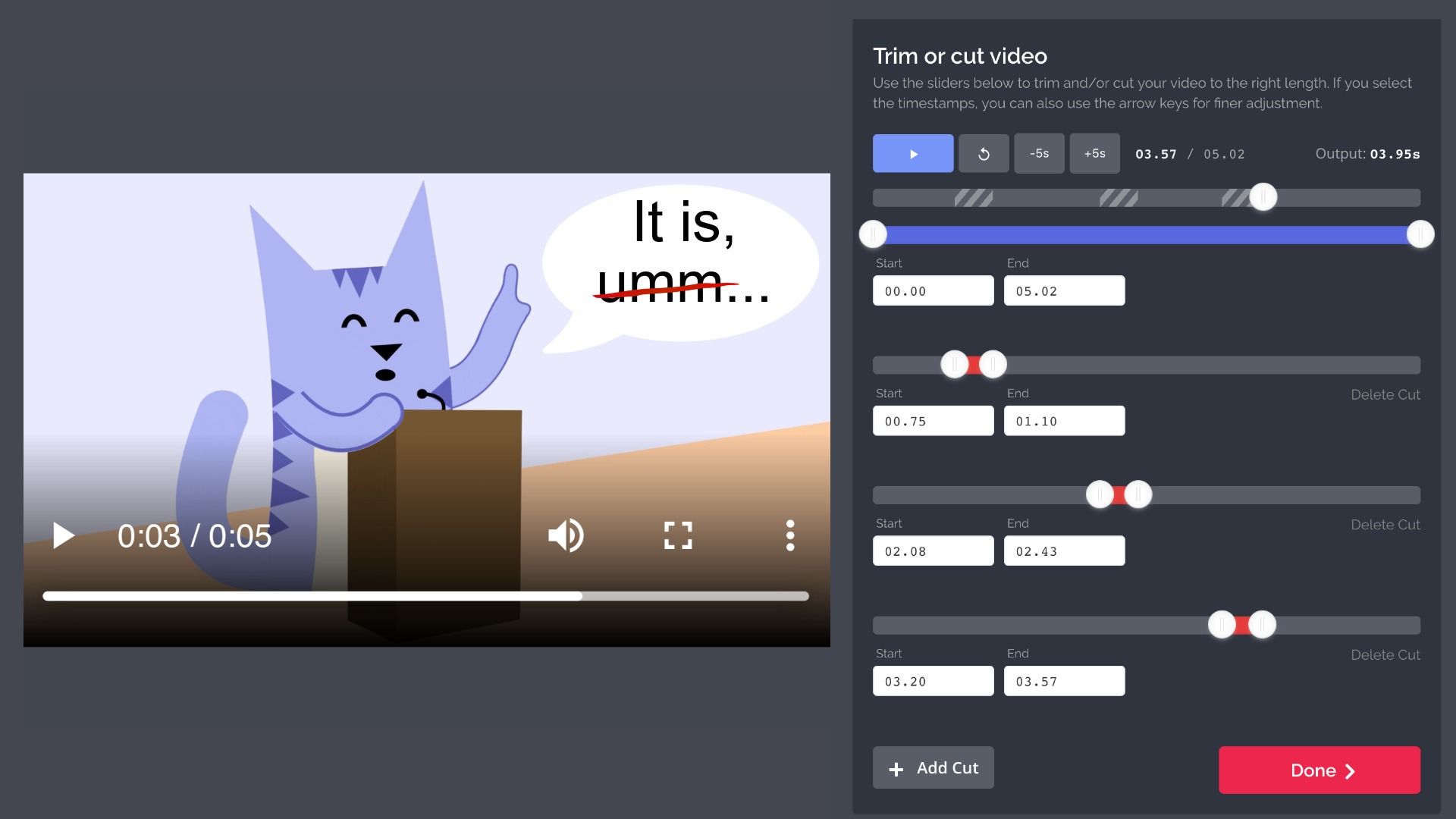Enter fullscreen mode in the video player
The width and height of the screenshot is (1456, 819).
pos(677,535)
